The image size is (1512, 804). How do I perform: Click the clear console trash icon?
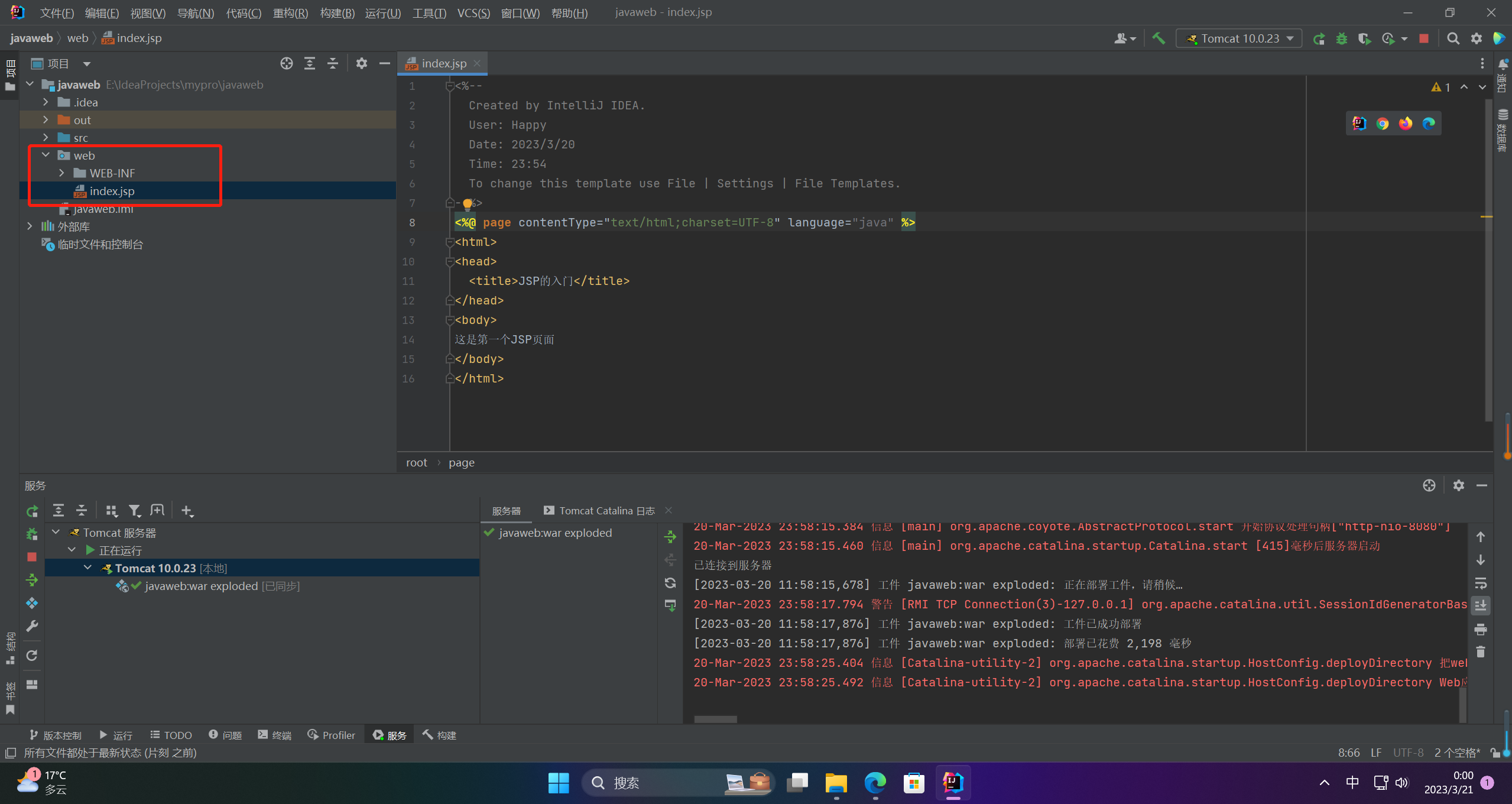[1480, 652]
